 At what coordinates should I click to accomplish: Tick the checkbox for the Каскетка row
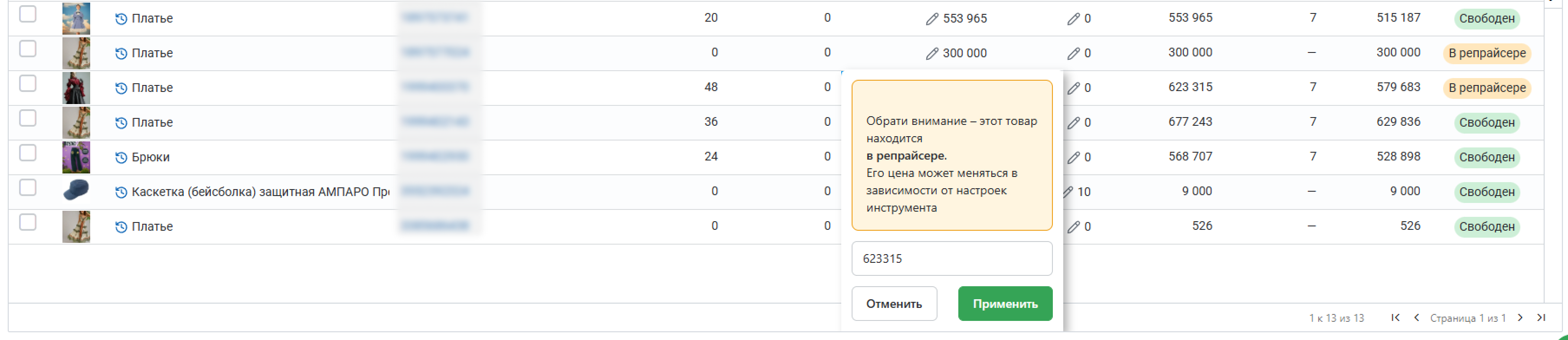point(27,187)
